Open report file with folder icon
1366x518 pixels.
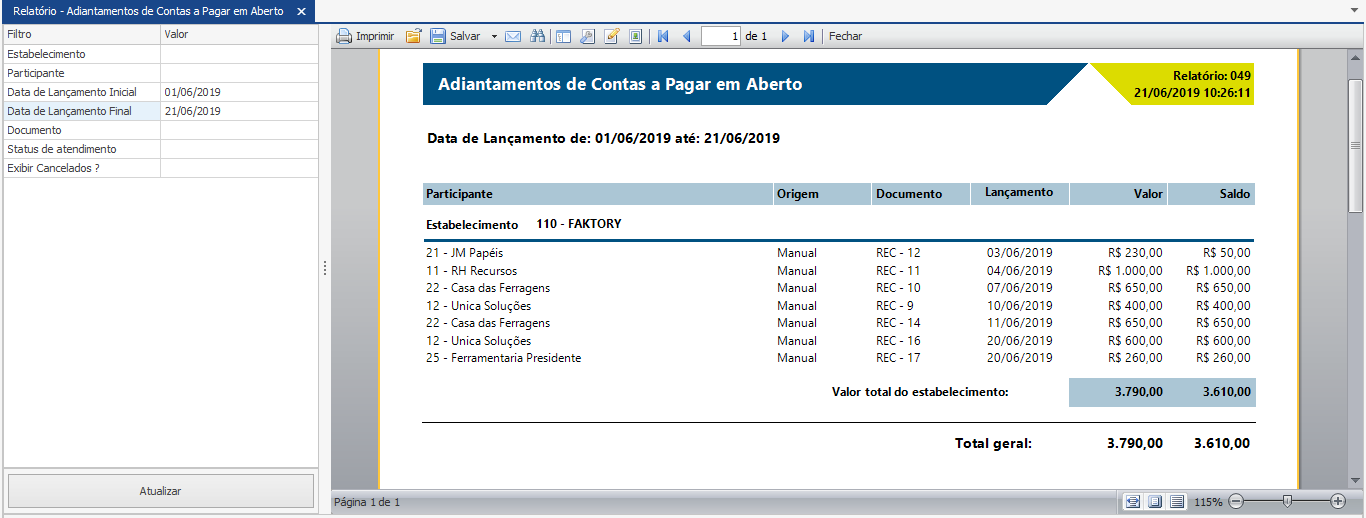413,36
